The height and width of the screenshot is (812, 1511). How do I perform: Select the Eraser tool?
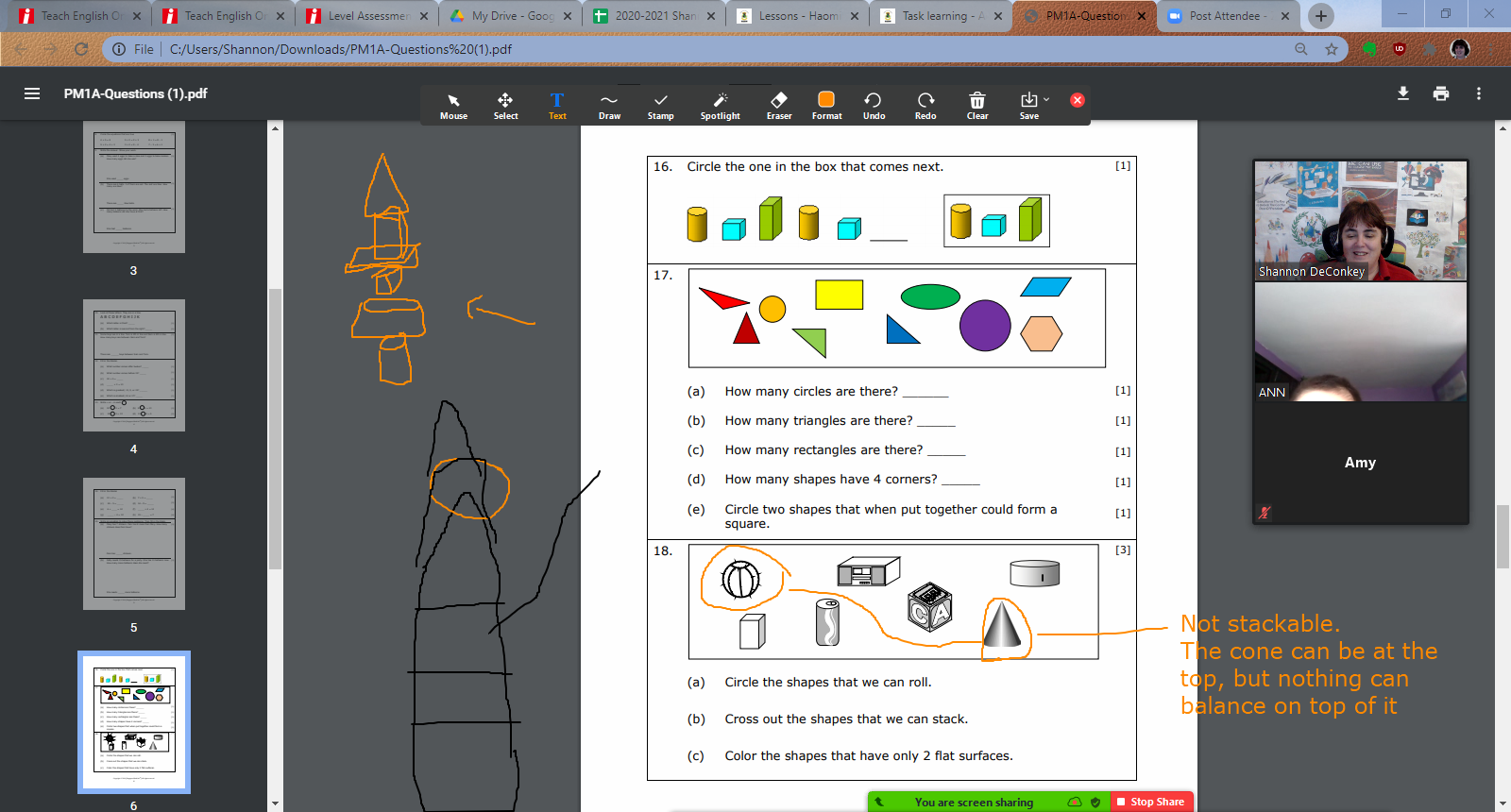coord(779,106)
